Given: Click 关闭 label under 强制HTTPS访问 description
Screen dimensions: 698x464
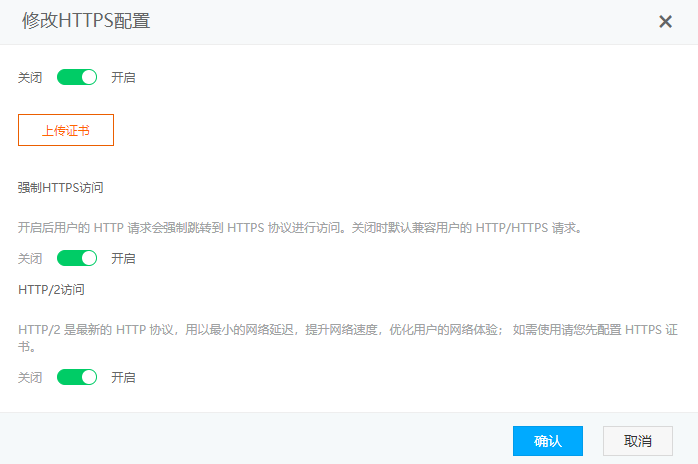Looking at the screenshot, I should point(30,258).
